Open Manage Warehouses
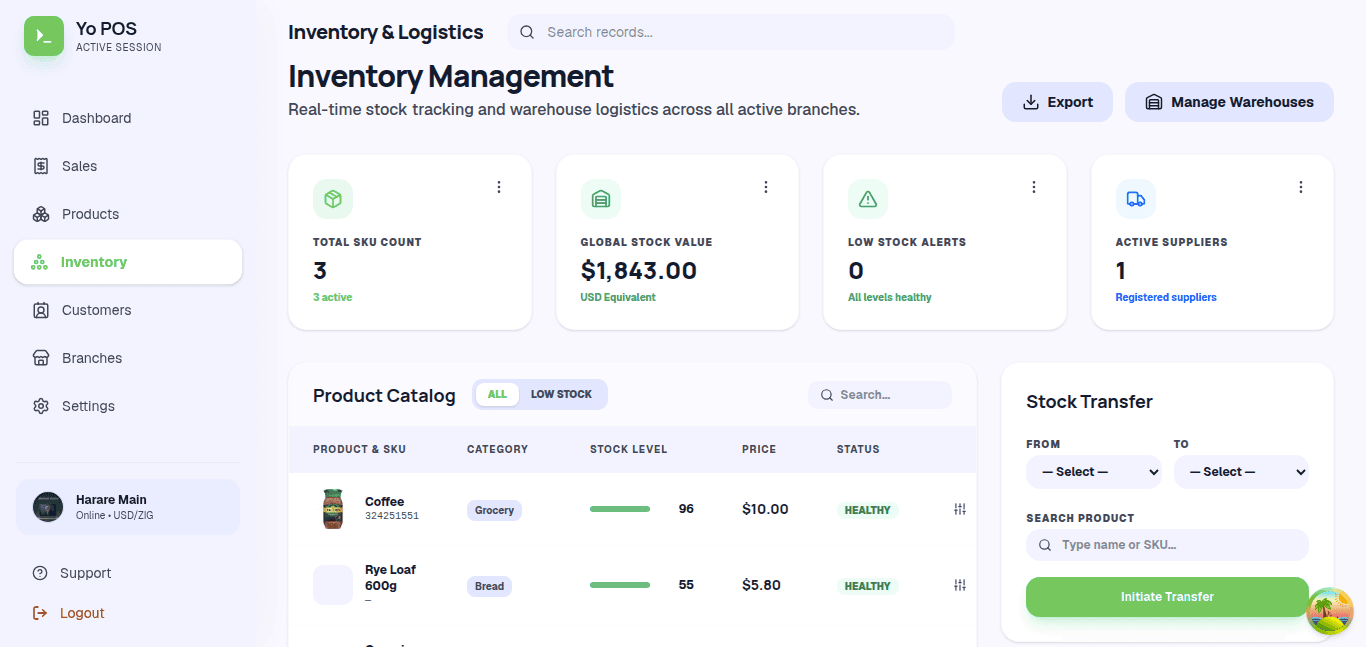The image size is (1366, 647). pyautogui.click(x=1229, y=102)
